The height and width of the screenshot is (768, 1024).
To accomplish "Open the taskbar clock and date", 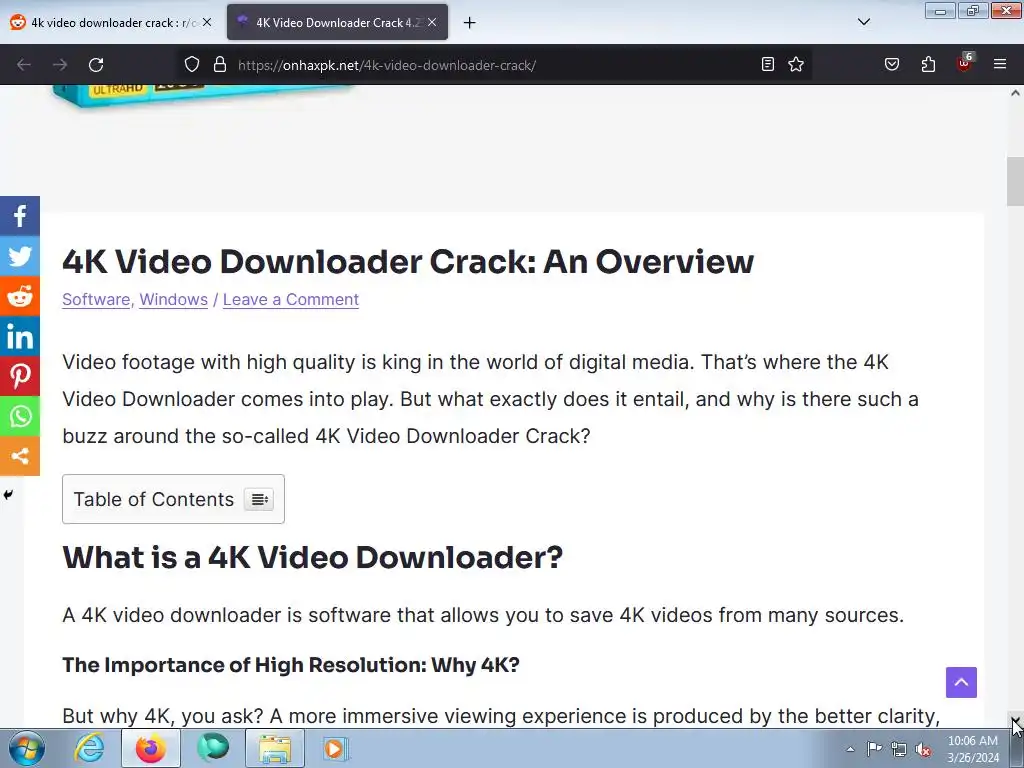I will click(x=973, y=749).
